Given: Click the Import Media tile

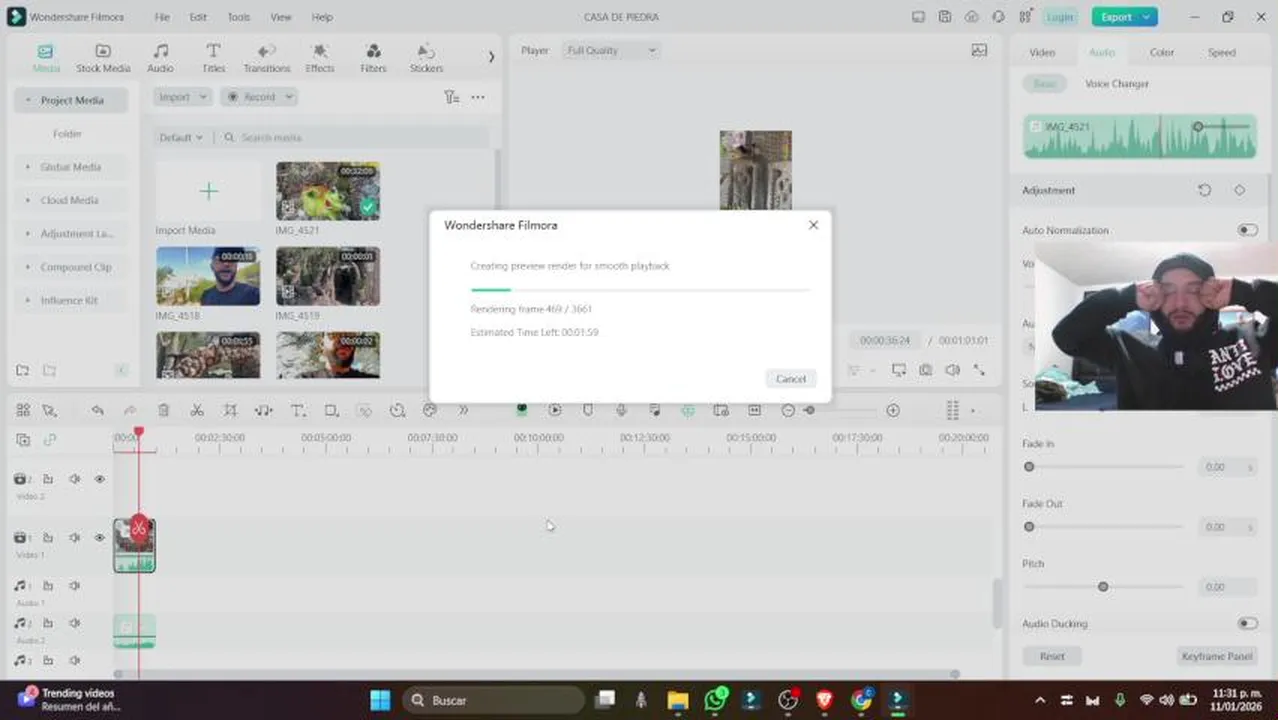Looking at the screenshot, I should (208, 191).
